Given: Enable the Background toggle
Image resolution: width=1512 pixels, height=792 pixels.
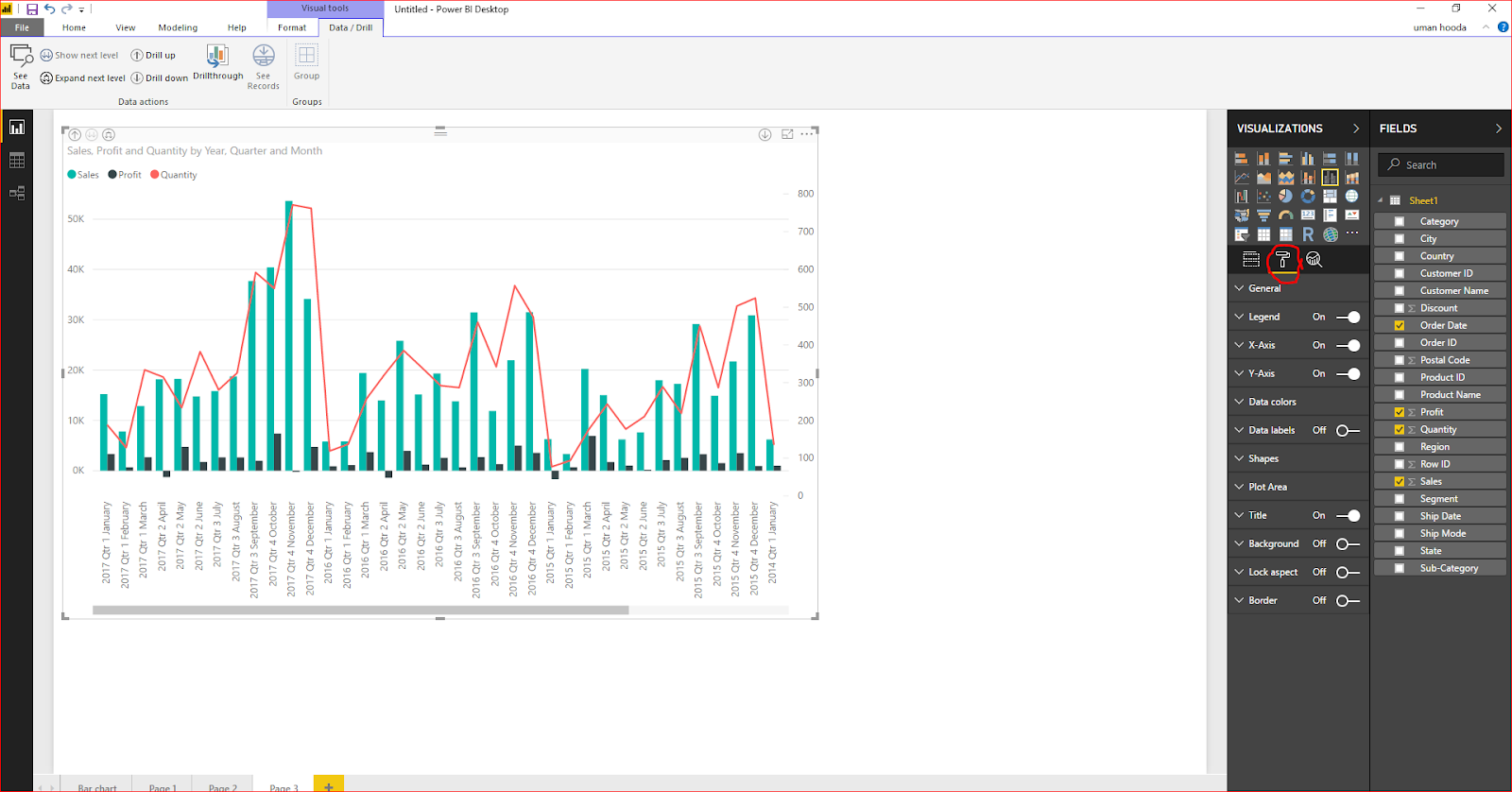Looking at the screenshot, I should pos(1349,543).
